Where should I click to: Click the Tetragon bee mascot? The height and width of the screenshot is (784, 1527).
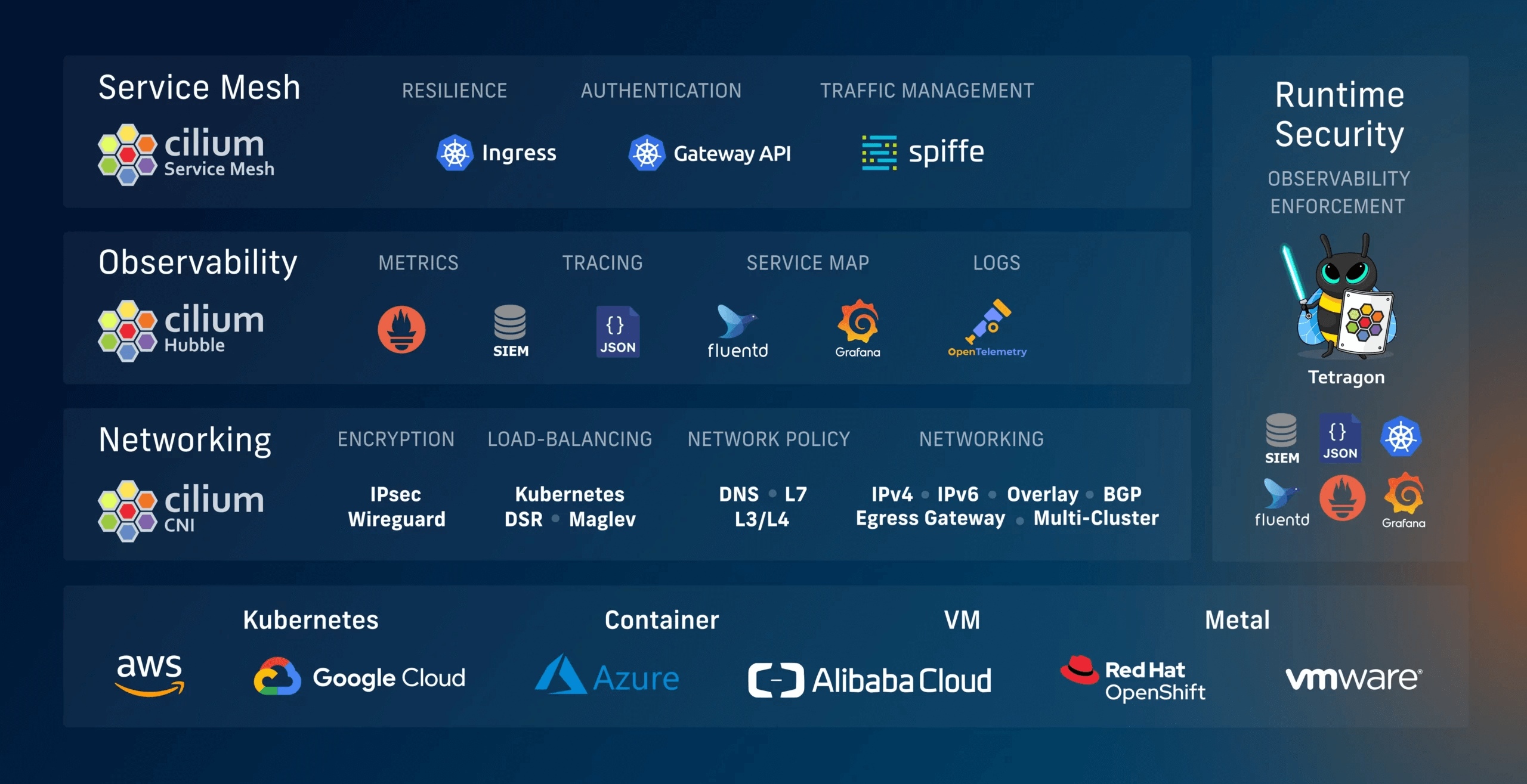pos(1339,296)
